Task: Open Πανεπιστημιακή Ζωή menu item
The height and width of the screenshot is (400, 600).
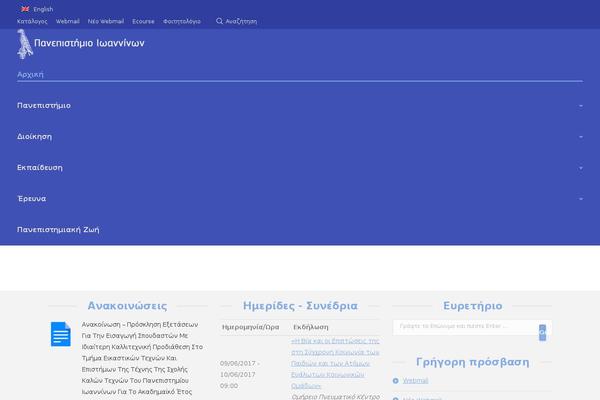Action: [58, 230]
